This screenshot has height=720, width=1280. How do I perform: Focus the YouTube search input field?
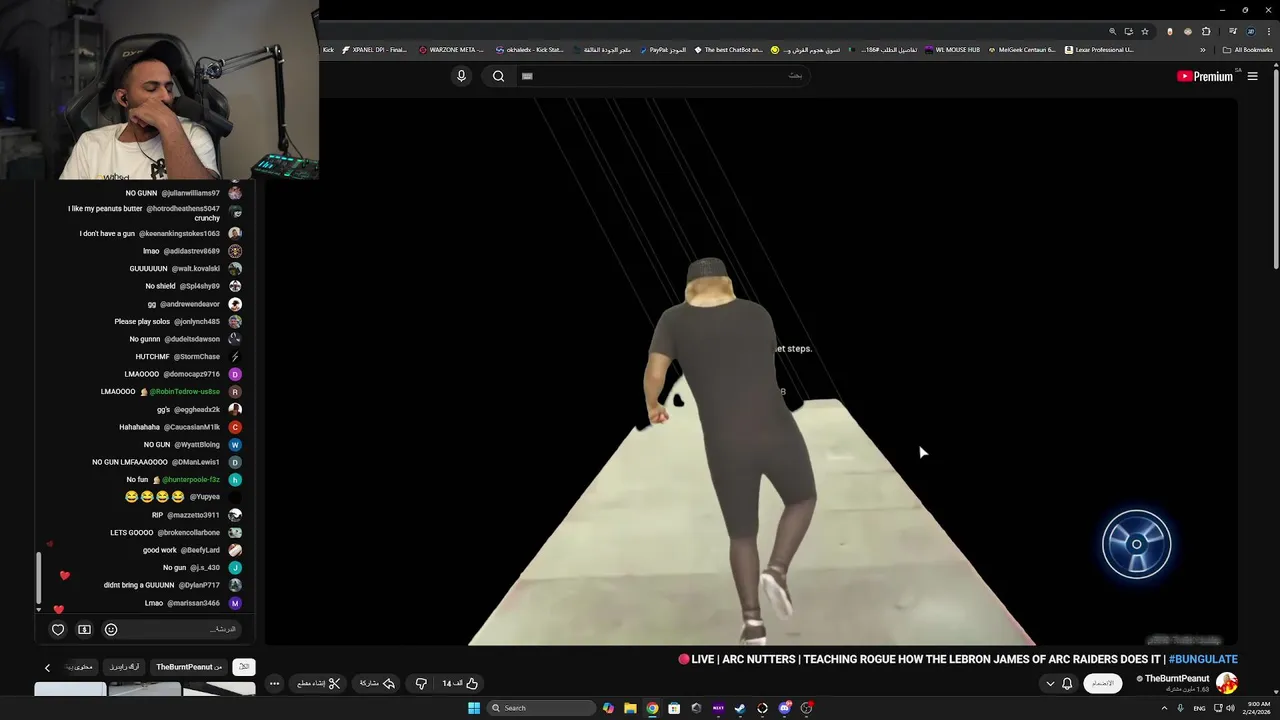(662, 76)
